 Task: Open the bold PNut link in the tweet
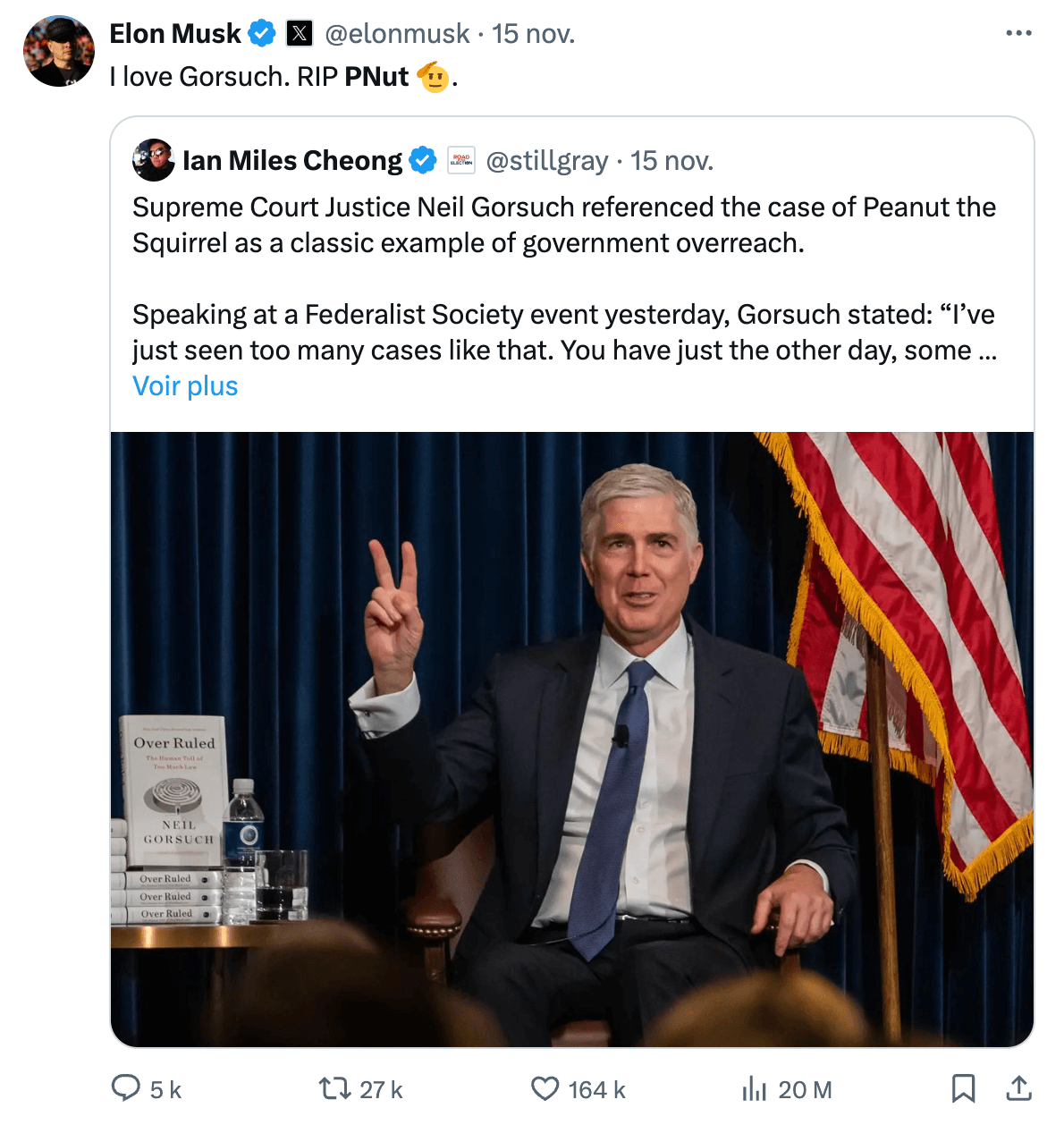coord(378,77)
